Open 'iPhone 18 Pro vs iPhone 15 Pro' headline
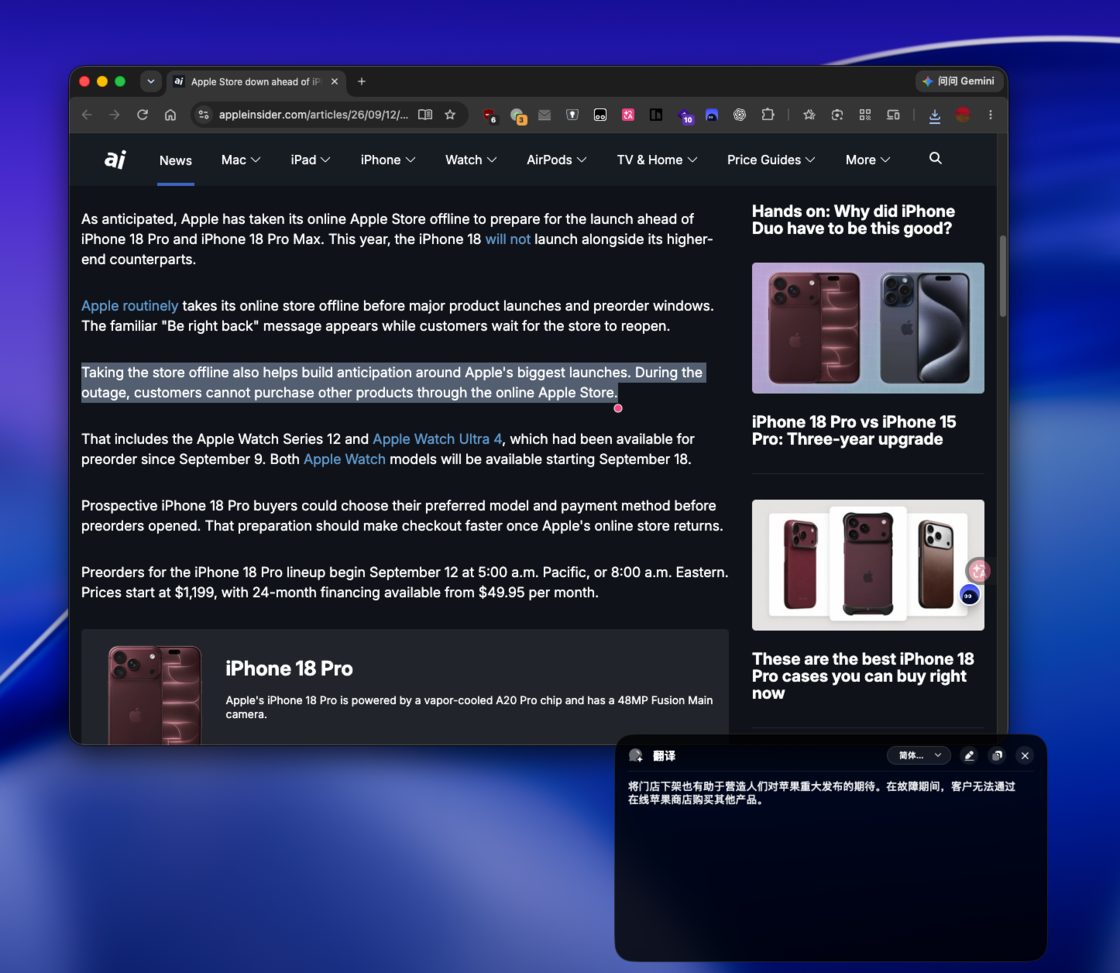This screenshot has width=1120, height=973. click(854, 431)
